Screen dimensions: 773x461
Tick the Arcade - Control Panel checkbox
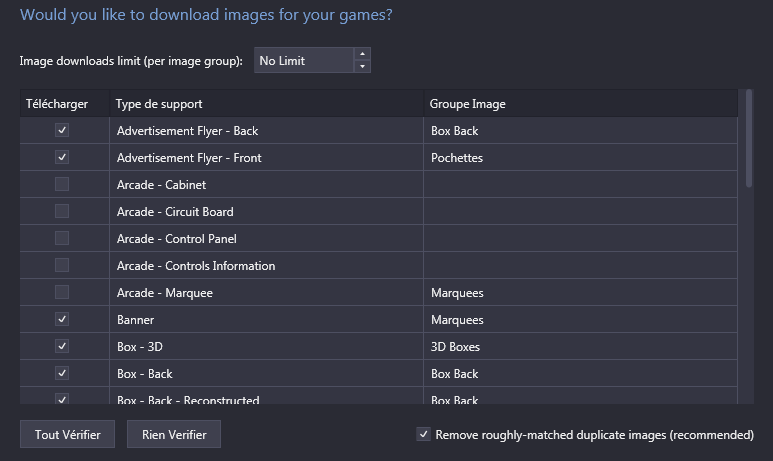(x=62, y=238)
